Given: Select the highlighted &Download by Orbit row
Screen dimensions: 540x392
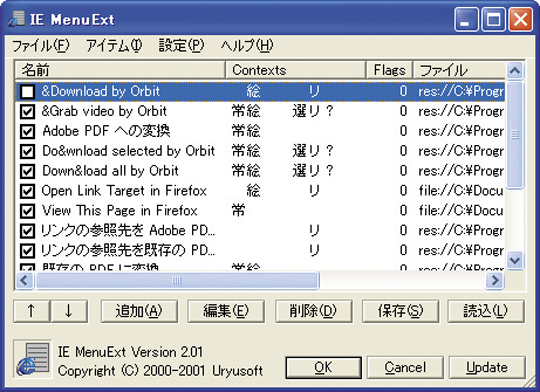Looking at the screenshot, I should click(261, 92).
